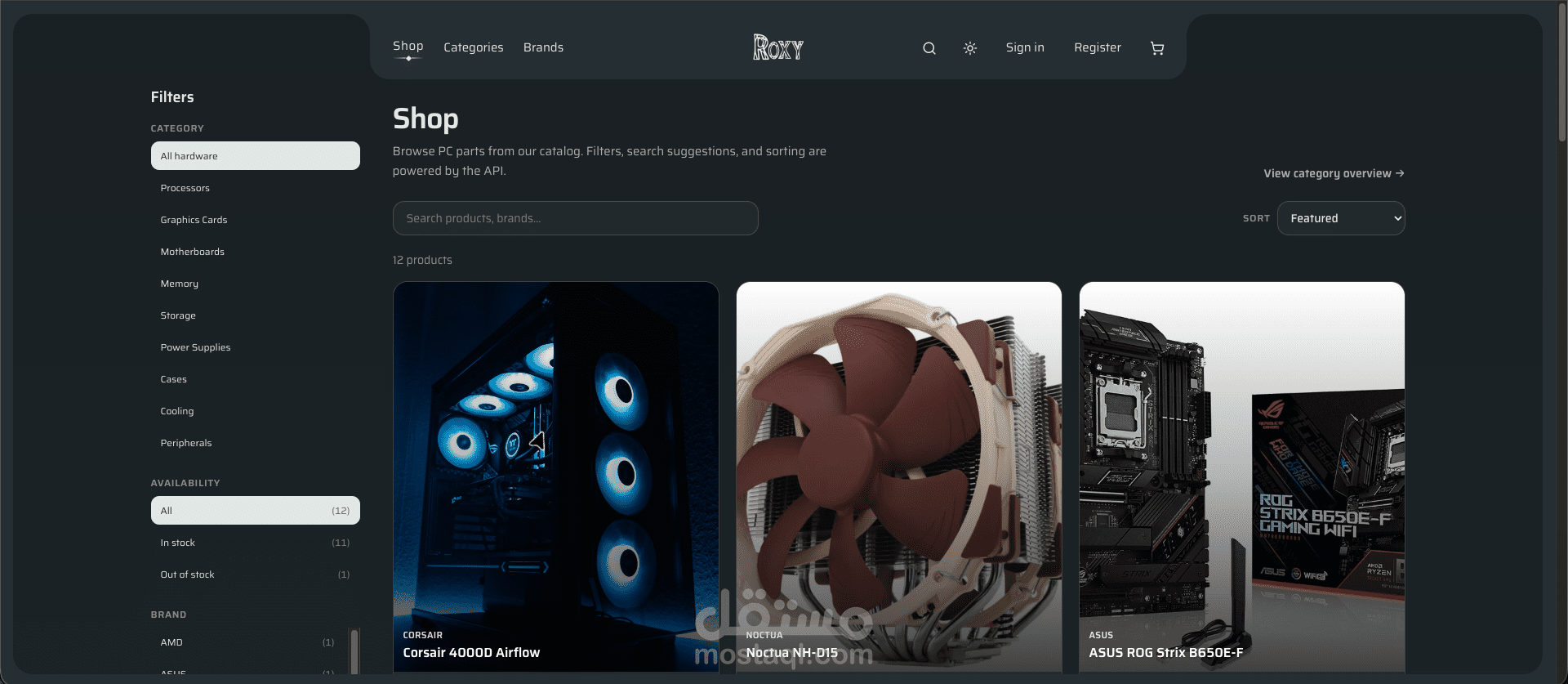The height and width of the screenshot is (684, 1568).
Task: Open the Categories nav item
Action: point(474,47)
